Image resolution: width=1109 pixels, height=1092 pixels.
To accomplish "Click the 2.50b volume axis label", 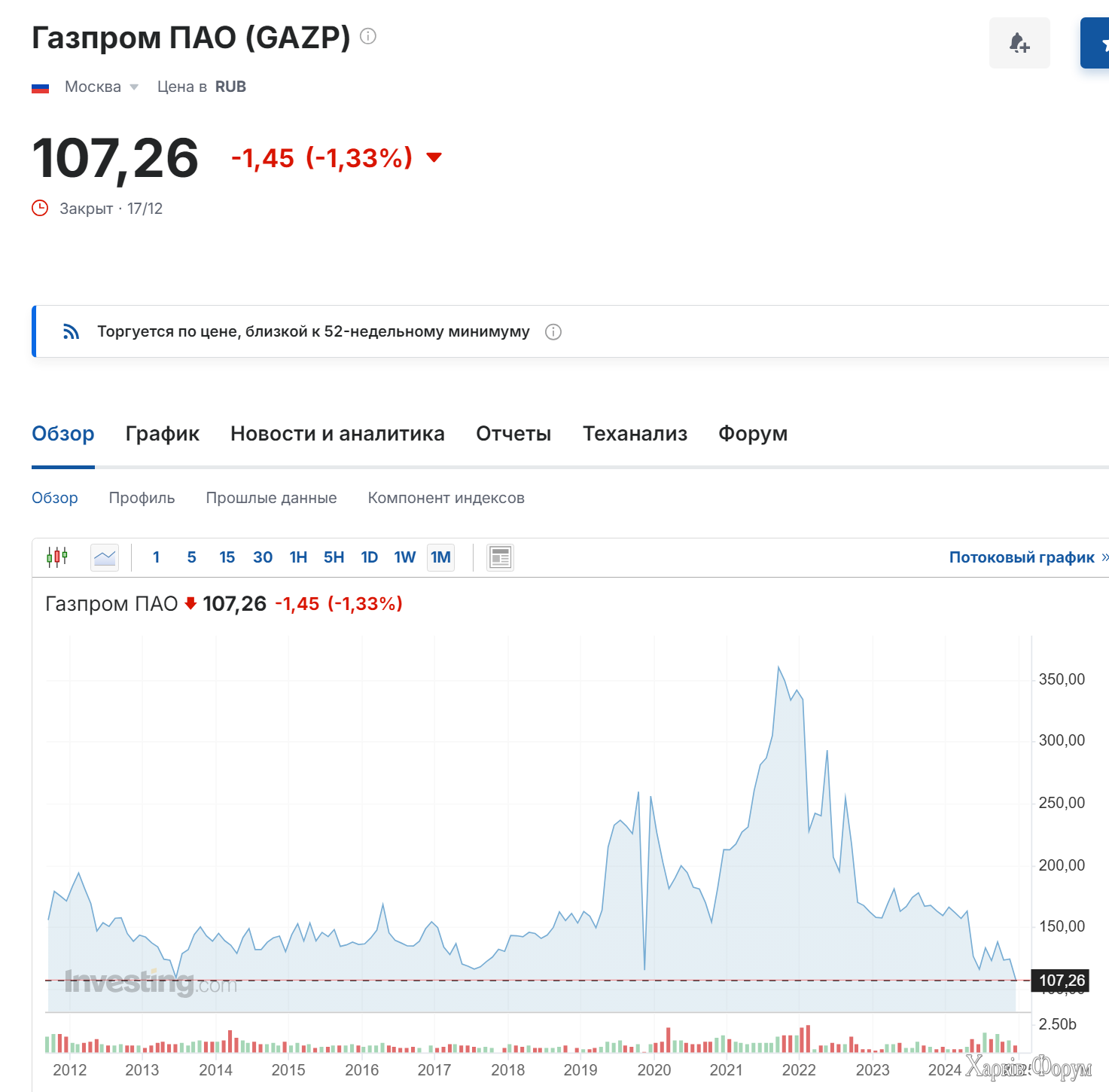I will click(x=1057, y=1024).
